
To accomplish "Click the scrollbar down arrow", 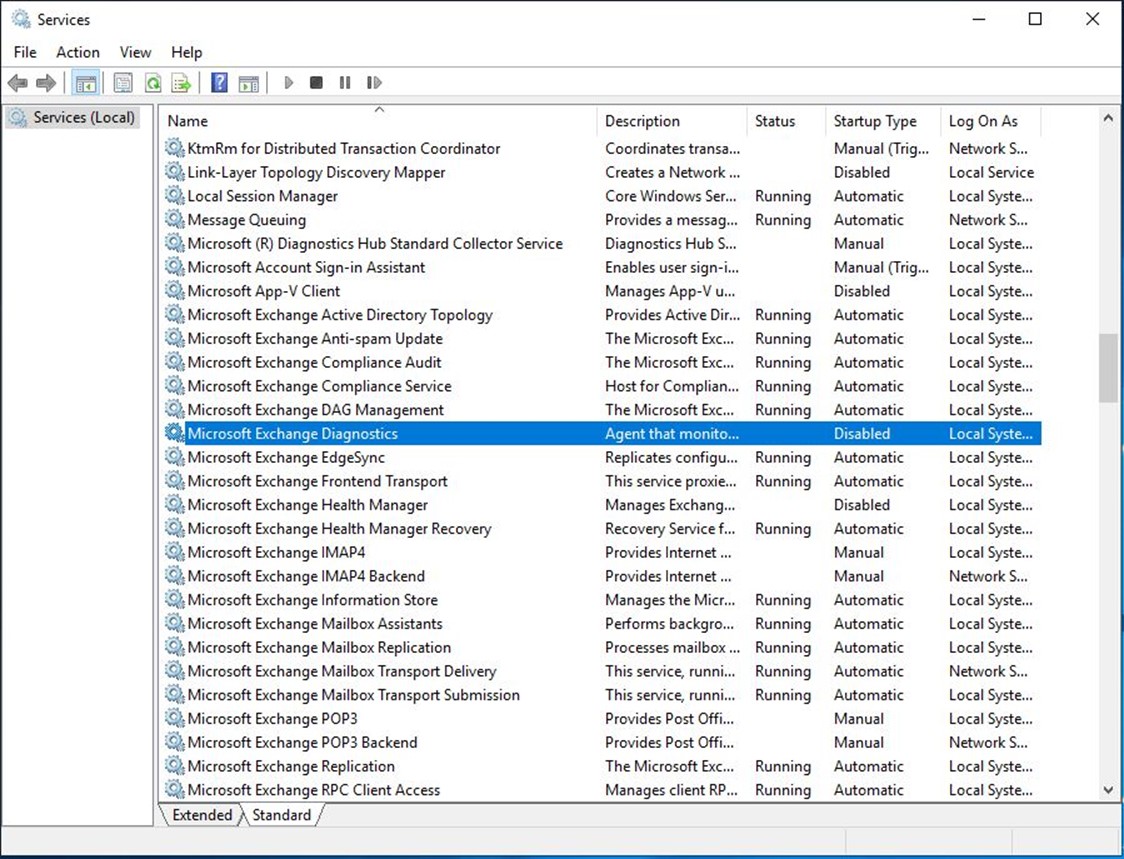I will [1108, 790].
